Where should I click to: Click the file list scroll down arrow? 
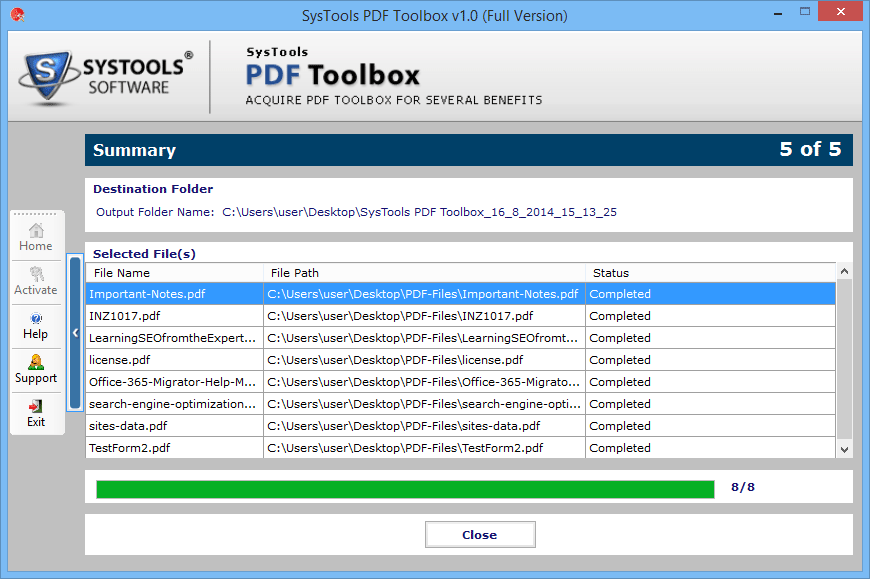tap(844, 450)
